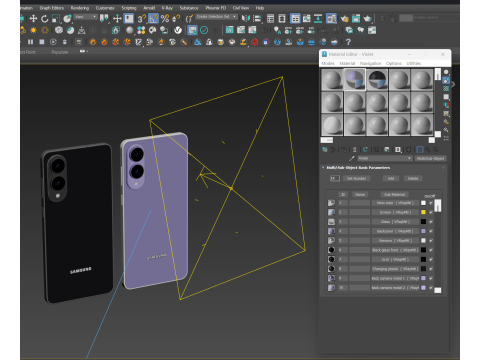
Task: Open Utilities menu in Material Editor
Action: pyautogui.click(x=413, y=63)
